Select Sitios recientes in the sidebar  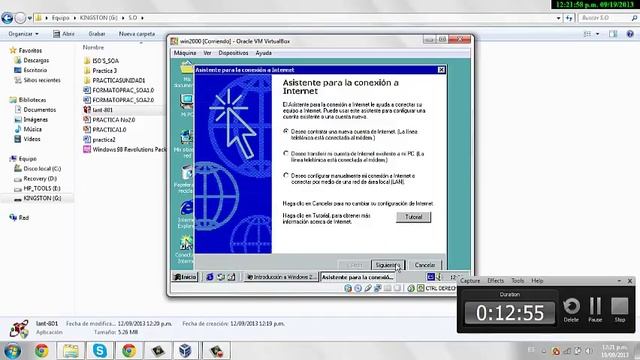(x=42, y=80)
